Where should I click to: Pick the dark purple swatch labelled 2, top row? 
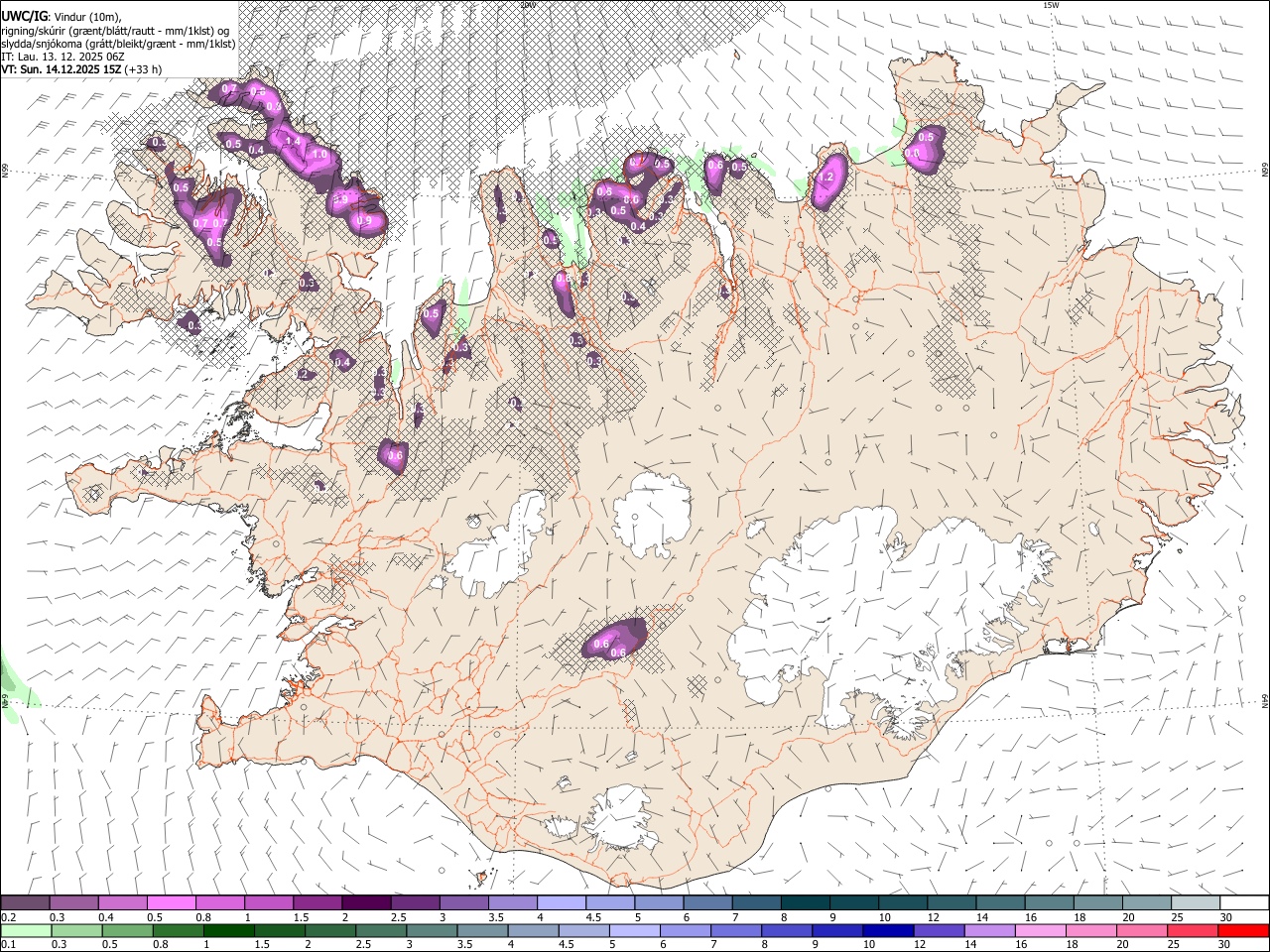point(365,902)
